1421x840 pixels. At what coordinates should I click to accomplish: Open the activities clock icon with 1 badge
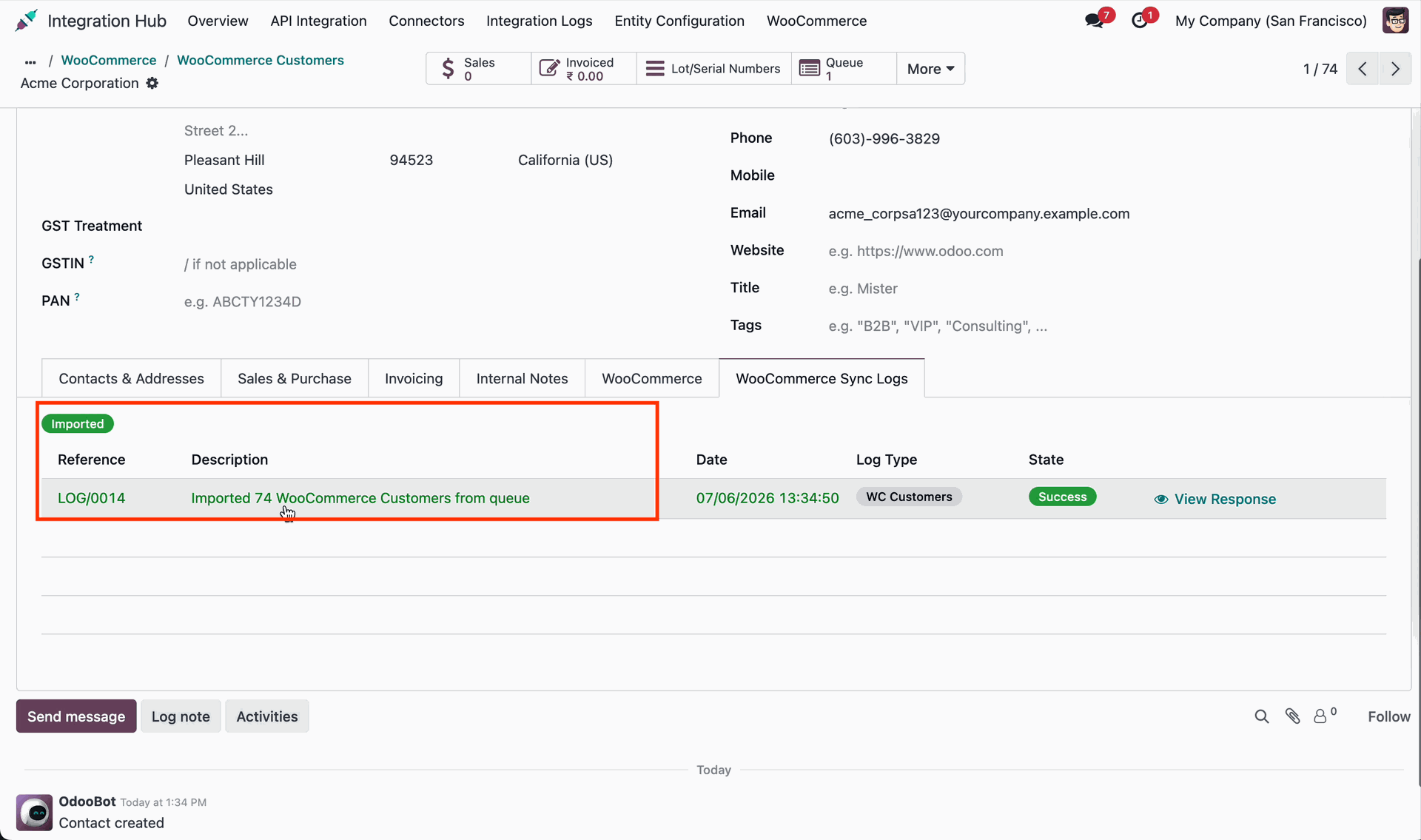coord(1140,21)
